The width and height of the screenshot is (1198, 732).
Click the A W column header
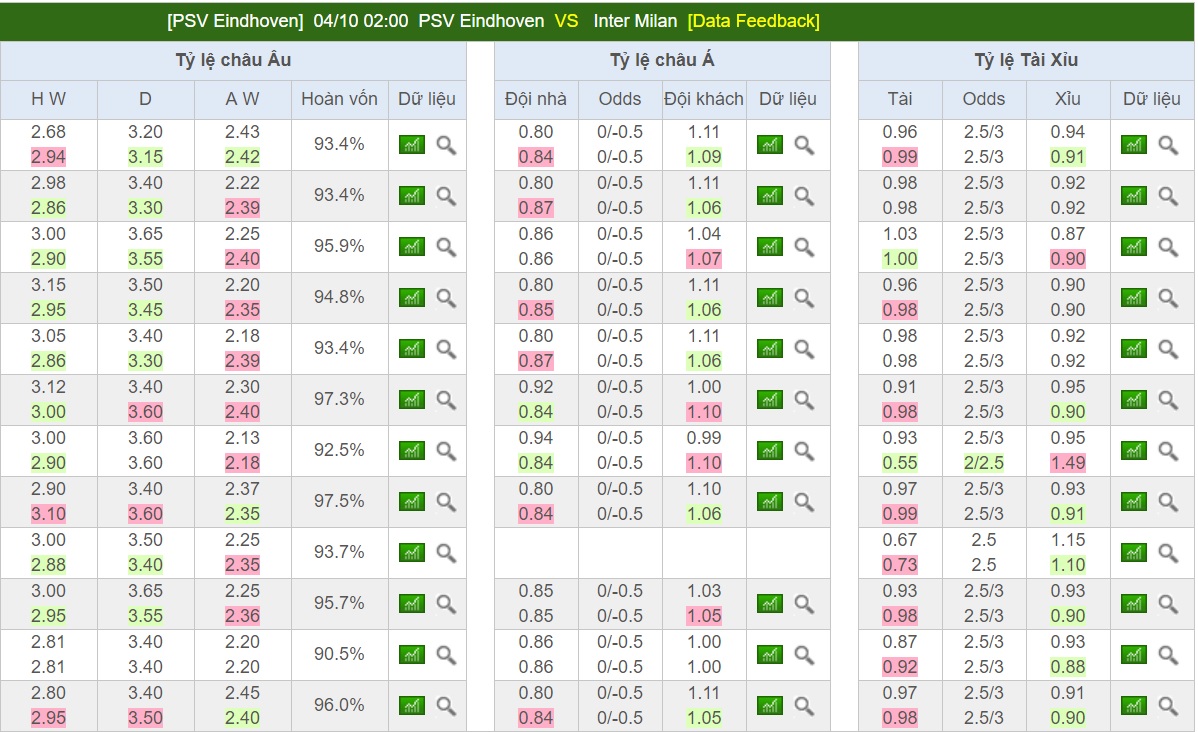(x=242, y=99)
